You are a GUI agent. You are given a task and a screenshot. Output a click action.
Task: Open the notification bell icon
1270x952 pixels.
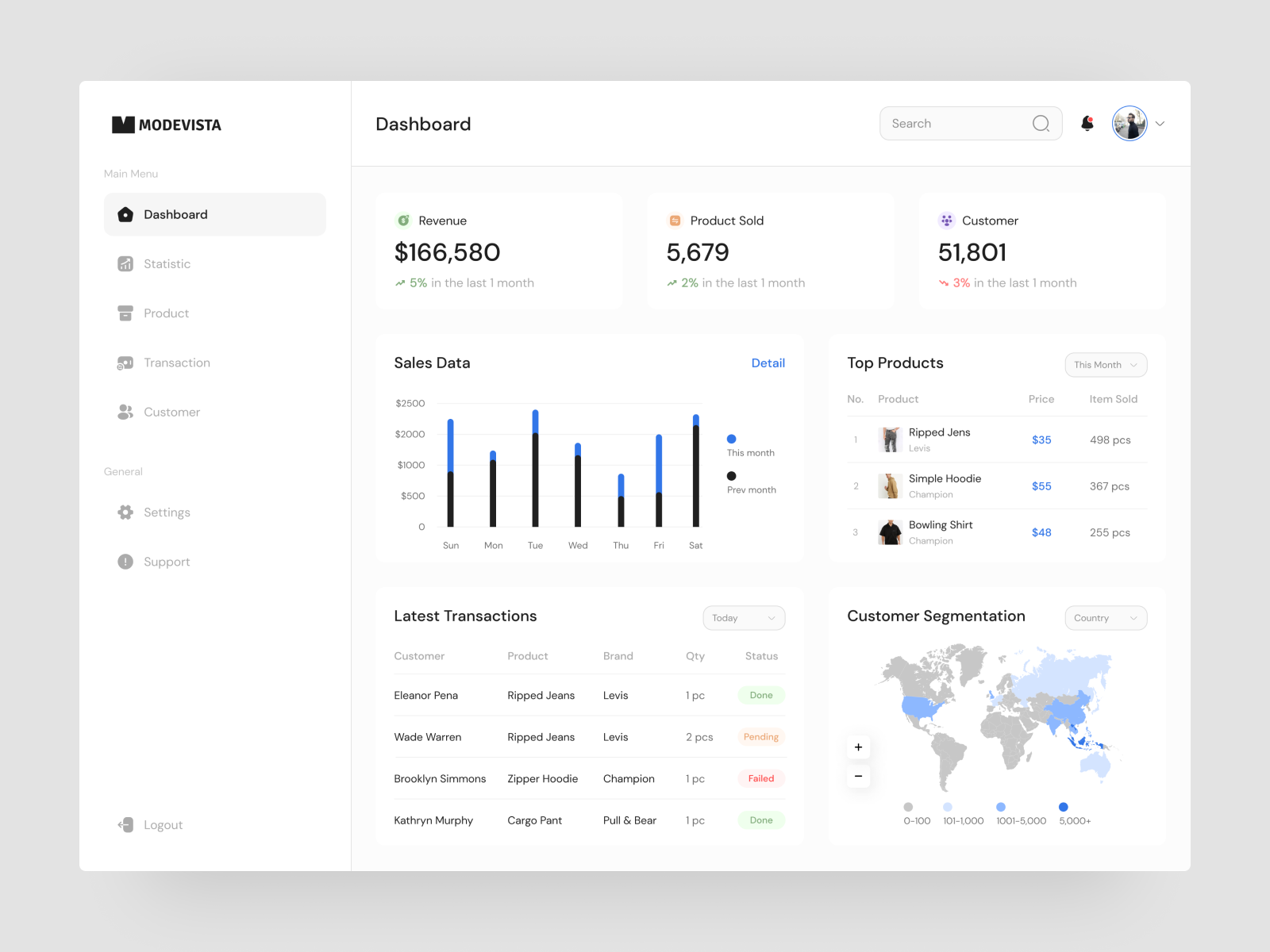click(x=1087, y=123)
